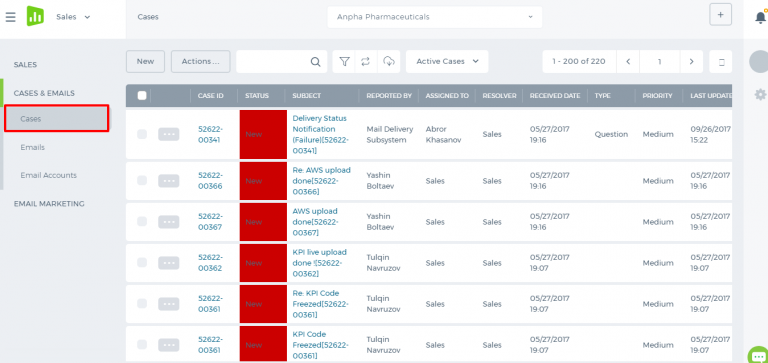768x363 pixels.
Task: Click the search magnifier icon
Action: tap(315, 62)
